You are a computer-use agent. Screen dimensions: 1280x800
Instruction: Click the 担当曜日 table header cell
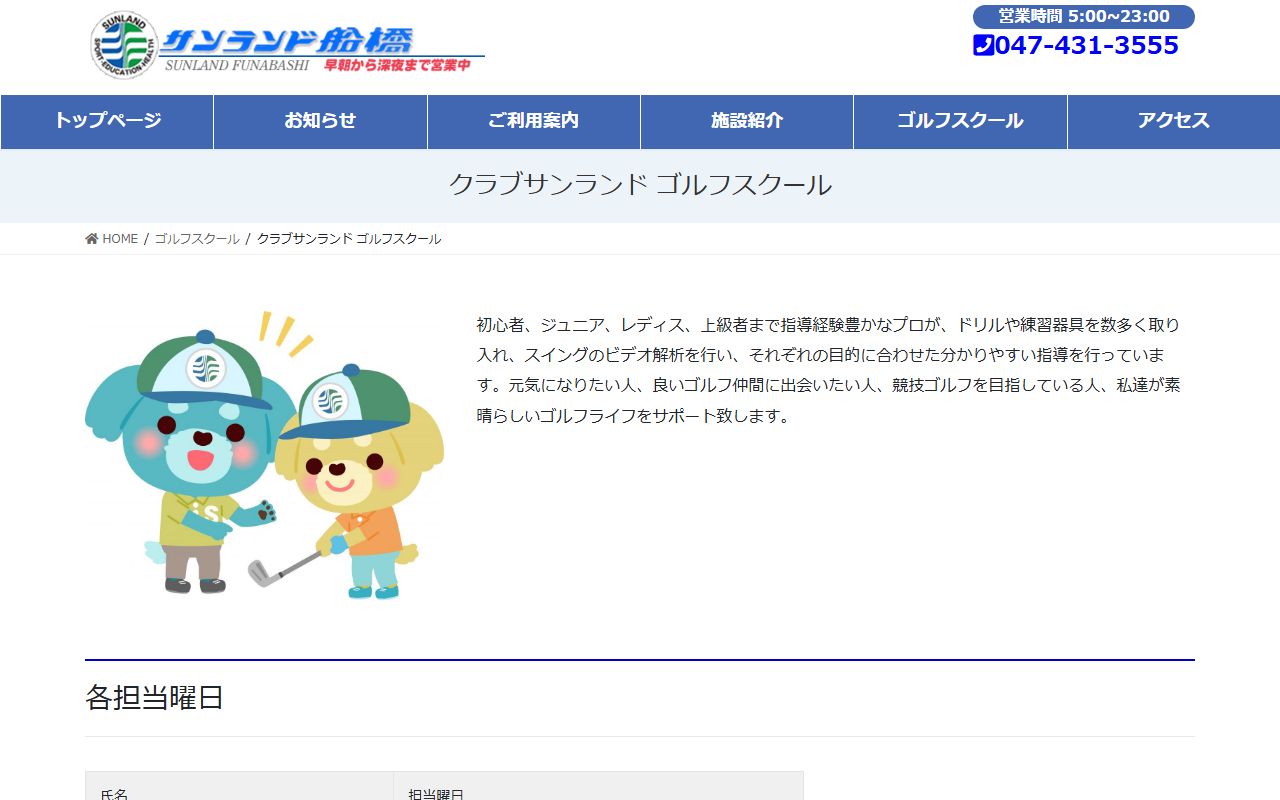tap(599, 786)
